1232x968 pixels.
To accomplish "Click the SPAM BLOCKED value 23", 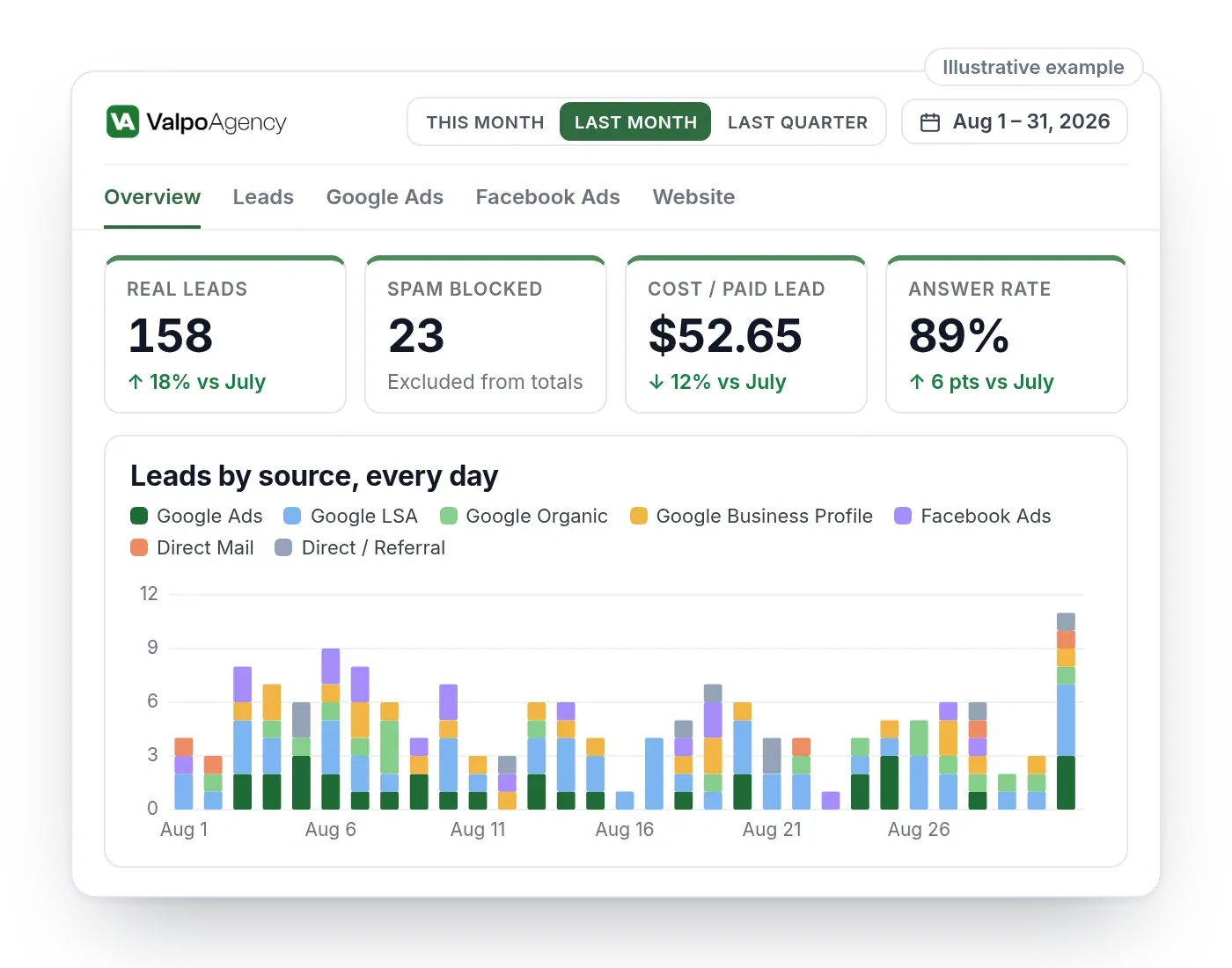I will [x=416, y=335].
